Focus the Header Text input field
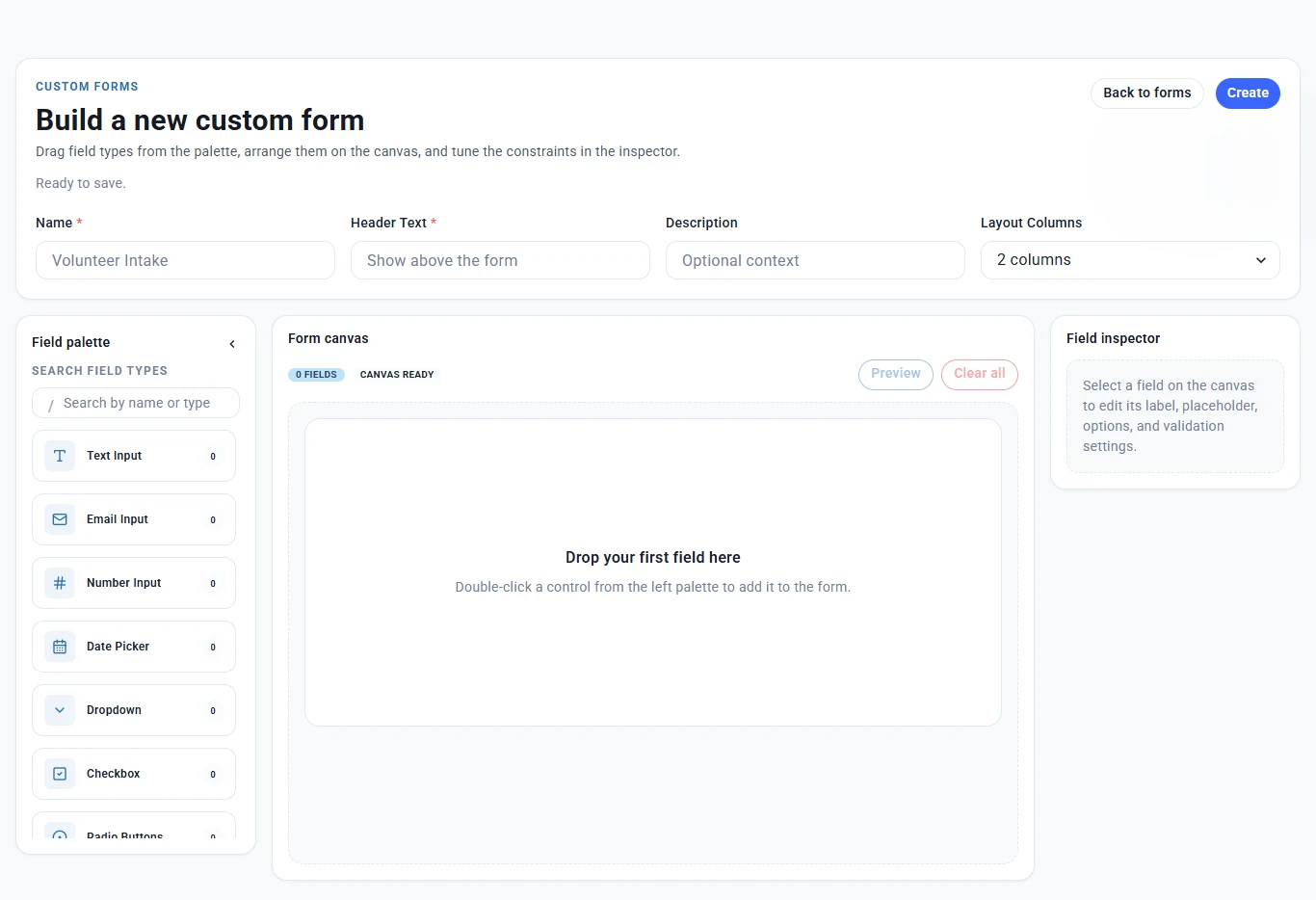Viewport: 1316px width, 900px height. [500, 260]
